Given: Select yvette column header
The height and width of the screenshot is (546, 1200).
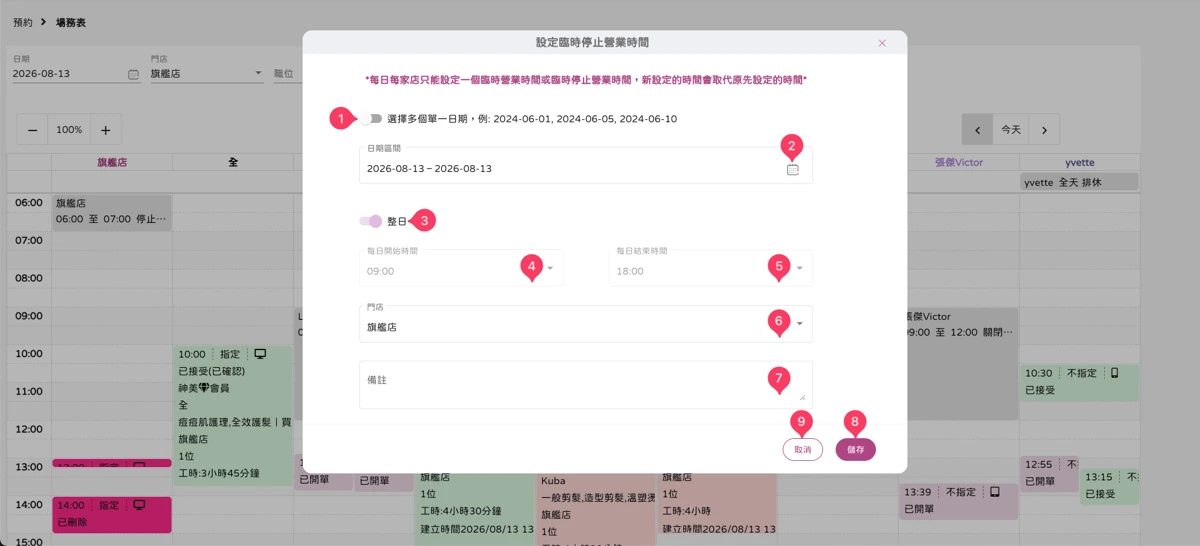Looking at the screenshot, I should coord(1078,162).
